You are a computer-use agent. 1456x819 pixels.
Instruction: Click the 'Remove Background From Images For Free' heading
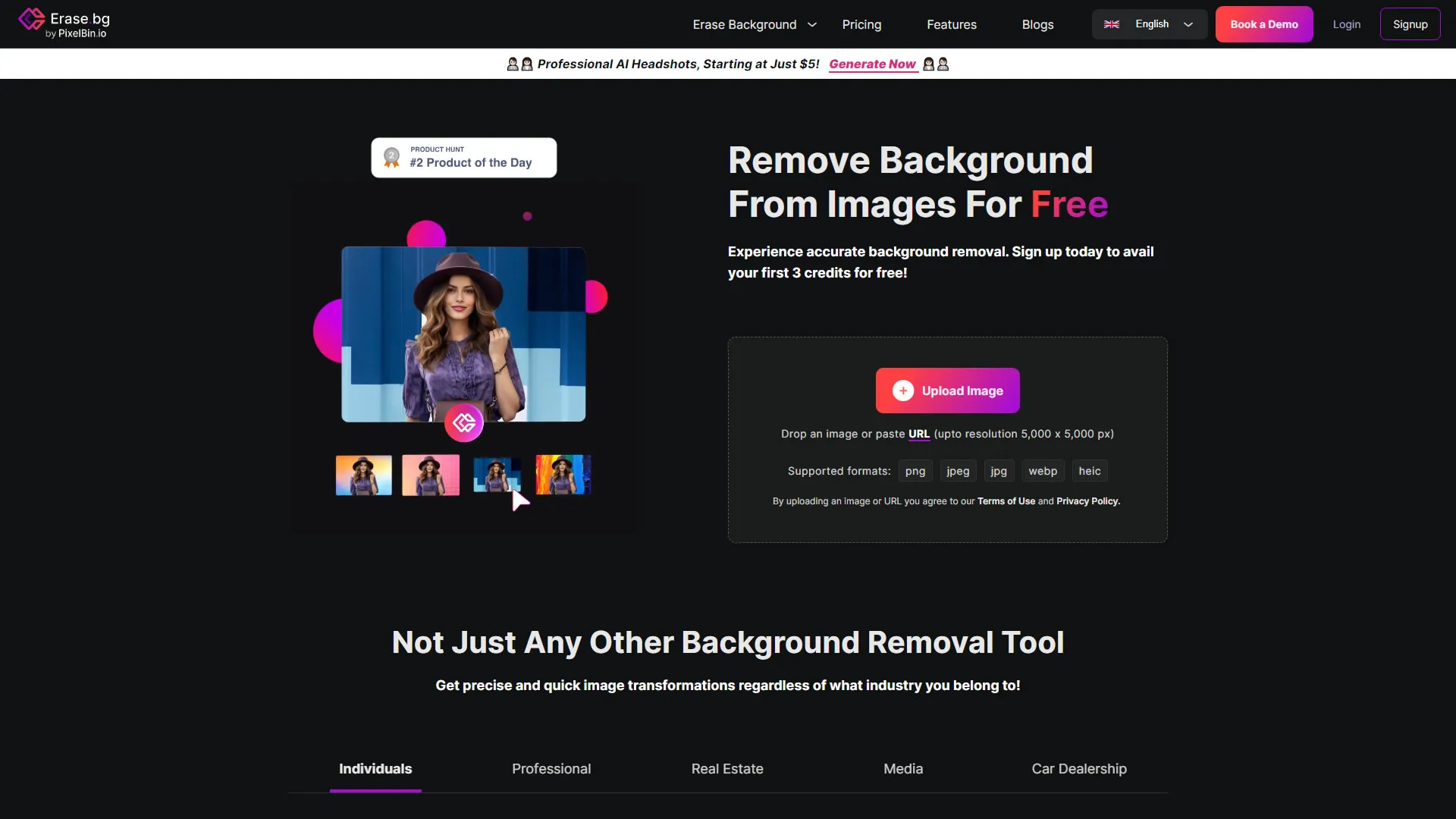coord(918,182)
